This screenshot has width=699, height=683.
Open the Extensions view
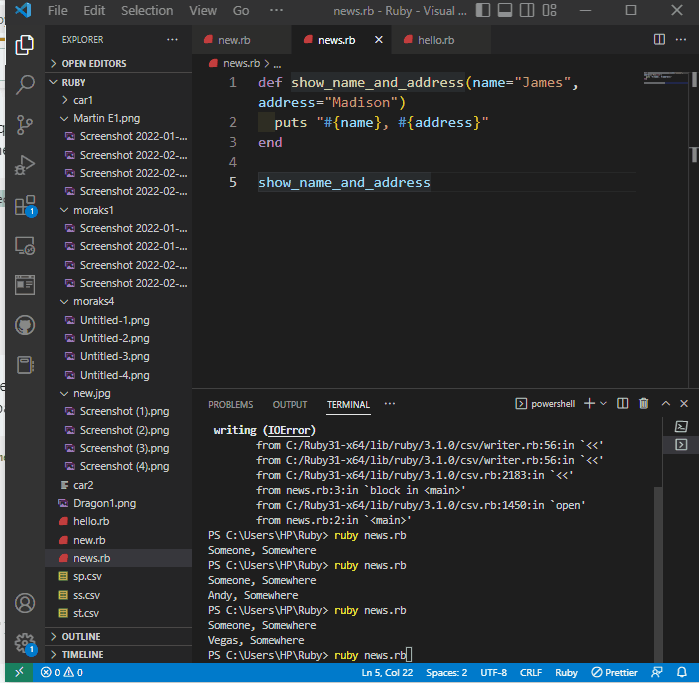tap(25, 206)
